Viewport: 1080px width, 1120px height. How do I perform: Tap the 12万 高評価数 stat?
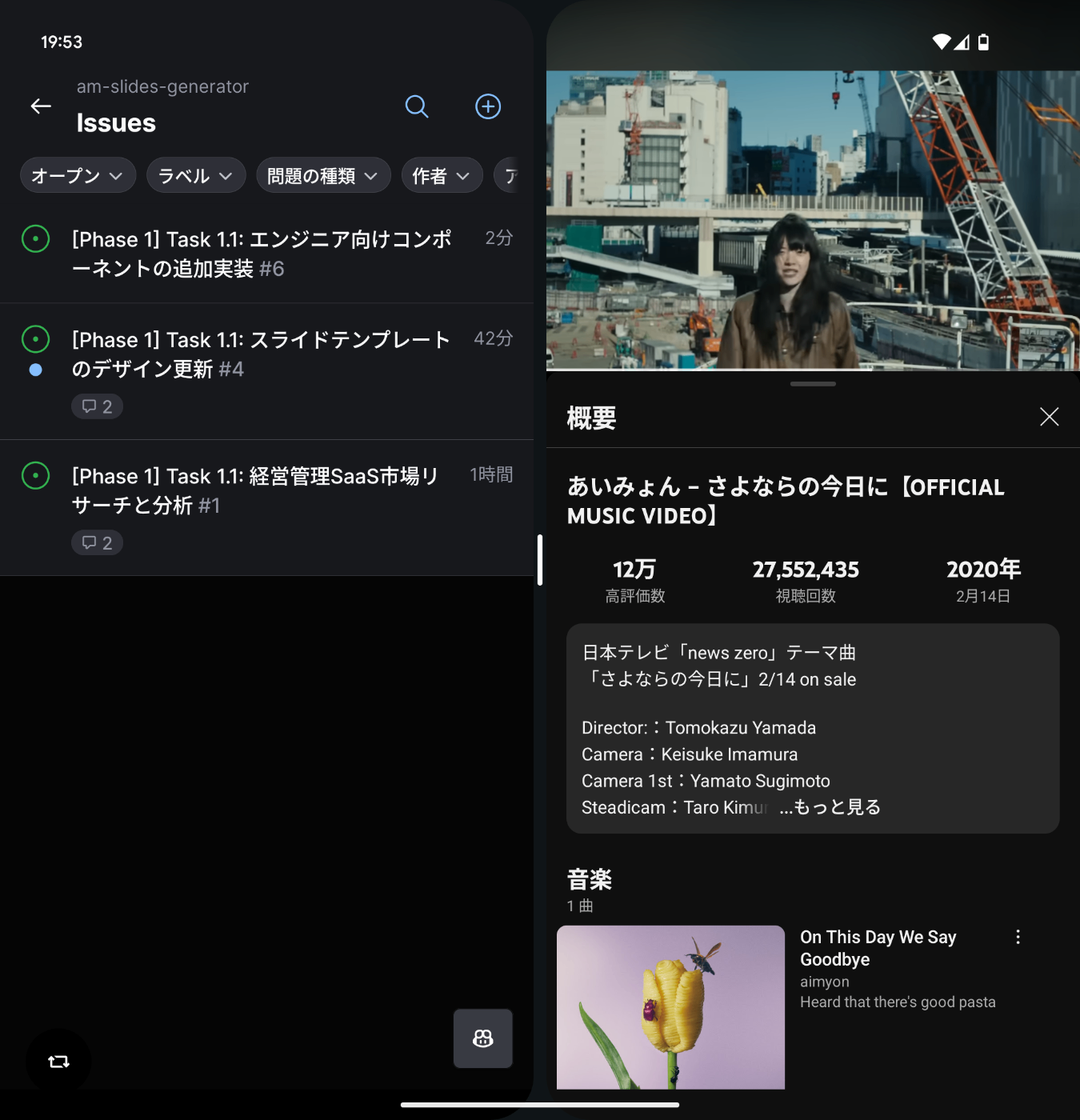635,581
